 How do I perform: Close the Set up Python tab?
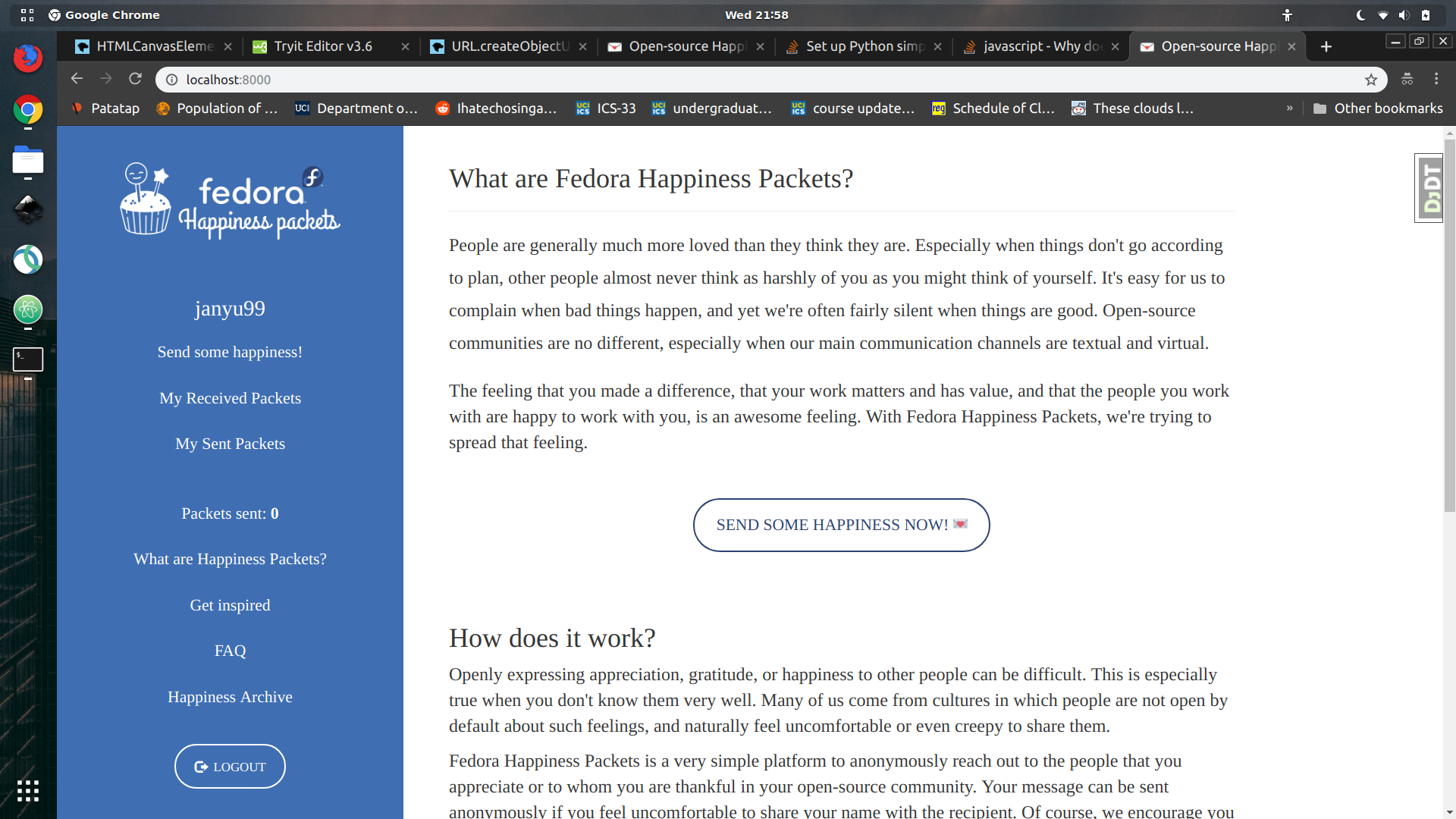(937, 47)
